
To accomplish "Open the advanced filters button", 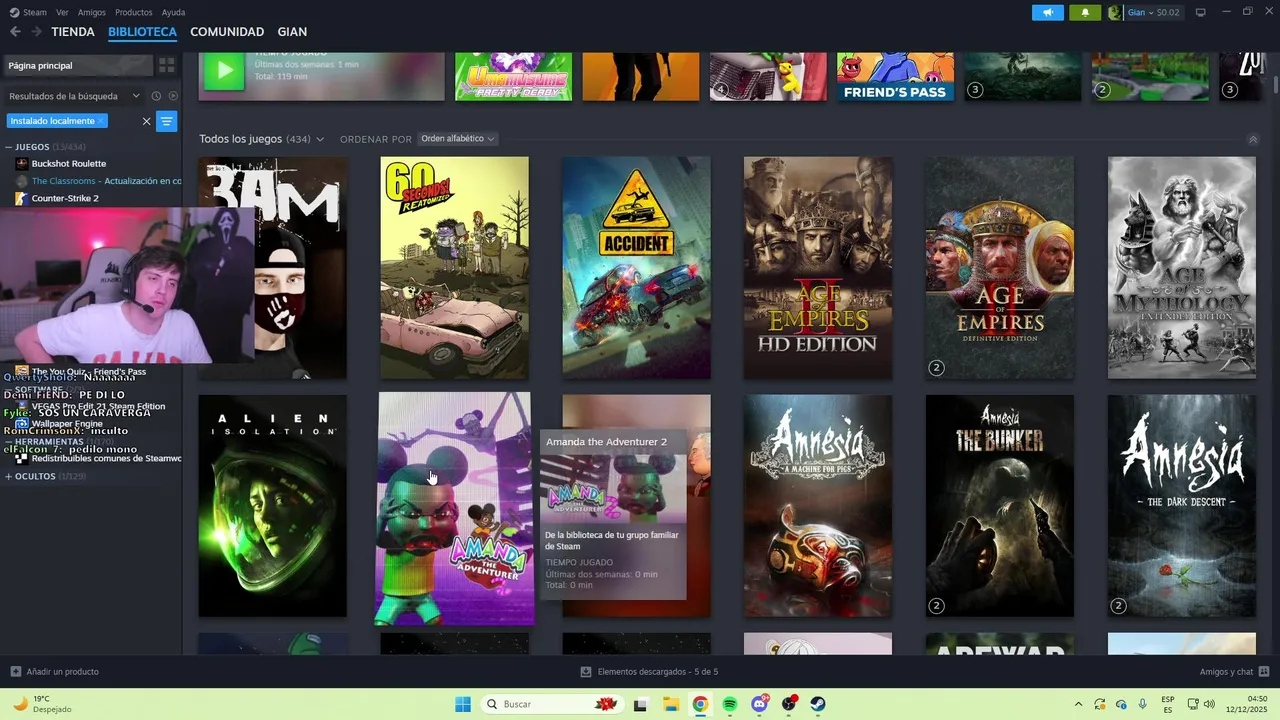I will [x=167, y=121].
